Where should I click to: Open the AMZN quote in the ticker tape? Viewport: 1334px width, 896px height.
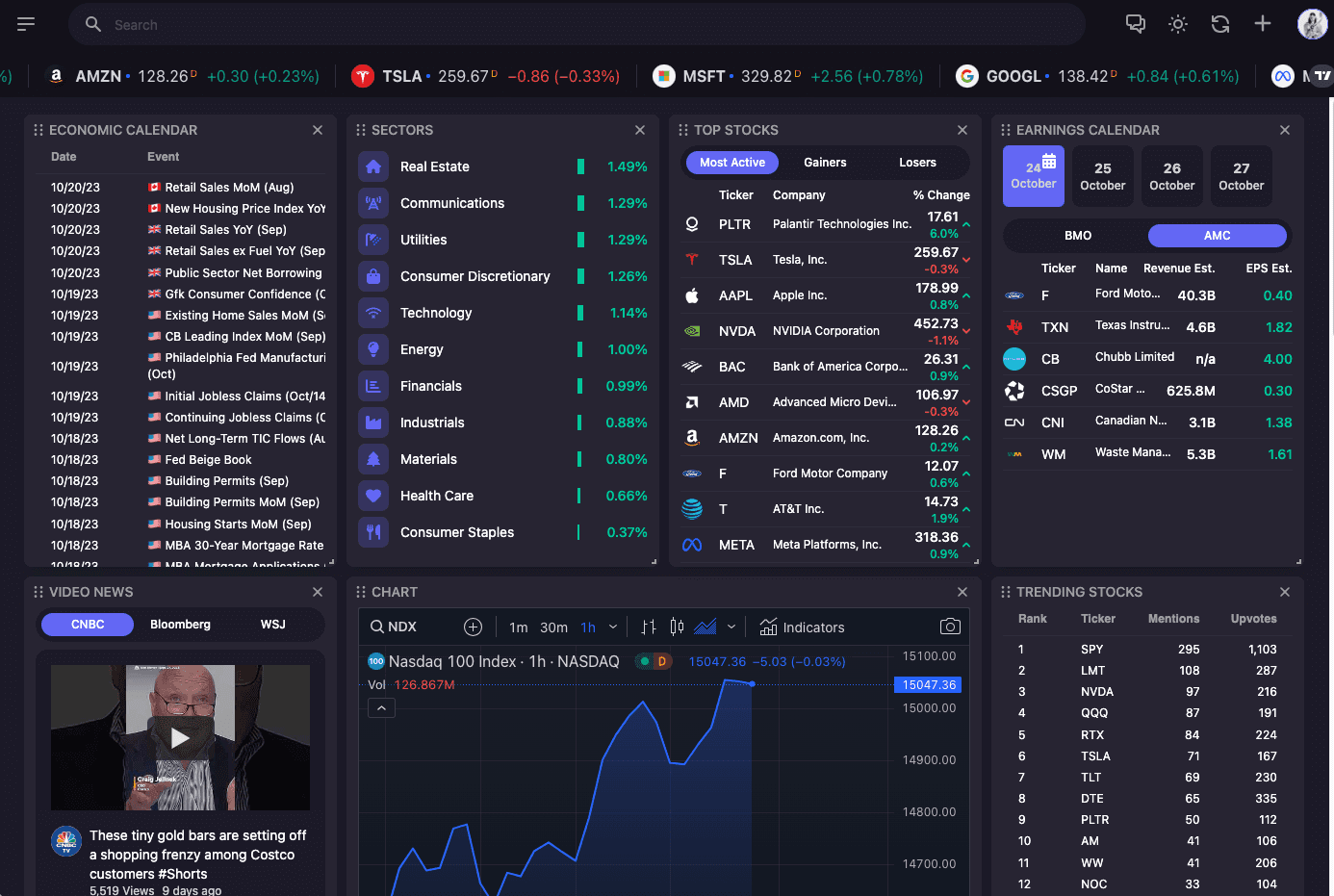(x=182, y=76)
